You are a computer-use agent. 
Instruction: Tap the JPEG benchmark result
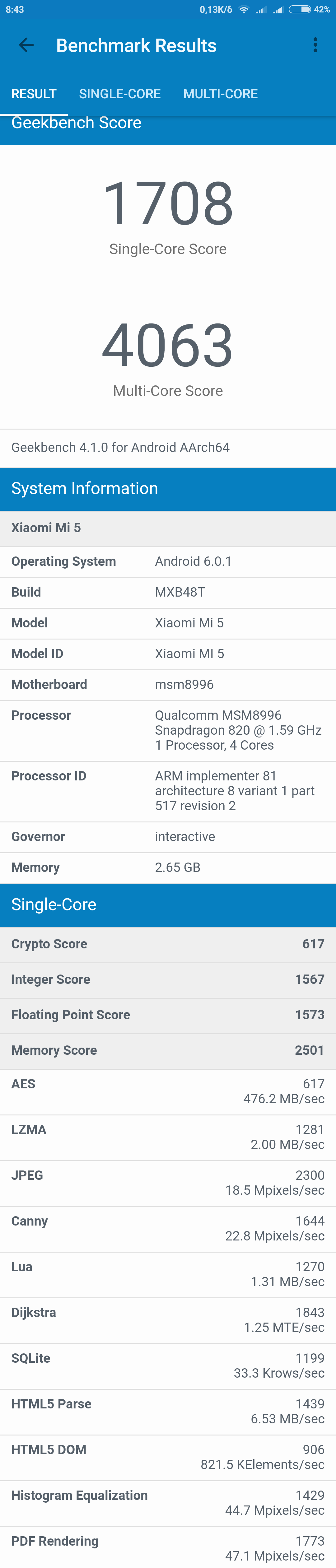click(168, 1183)
